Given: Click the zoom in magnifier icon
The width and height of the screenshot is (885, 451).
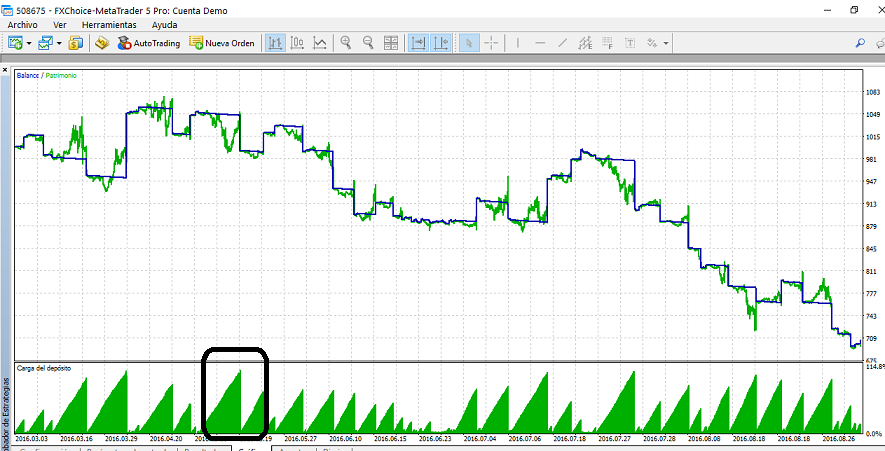Looking at the screenshot, I should tap(346, 43).
